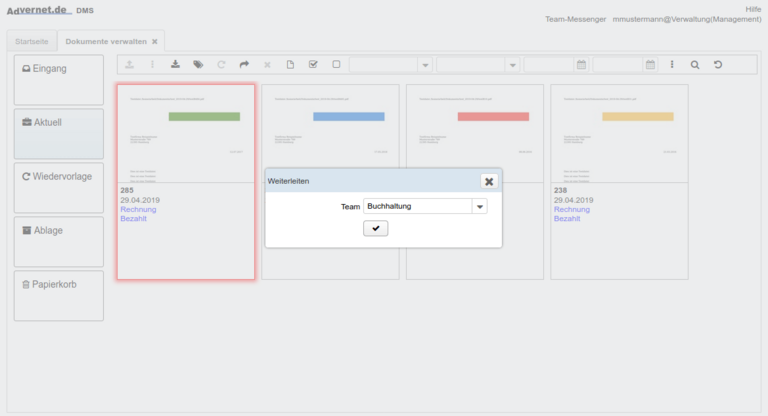This screenshot has height=416, width=768.
Task: Expand the Team dropdown showing Buchhaltung
Action: [x=480, y=206]
